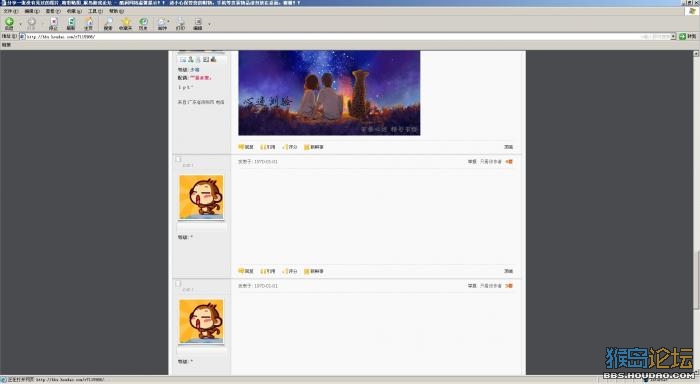Click the browser Stop icon
700x384 pixels.
tap(53, 23)
